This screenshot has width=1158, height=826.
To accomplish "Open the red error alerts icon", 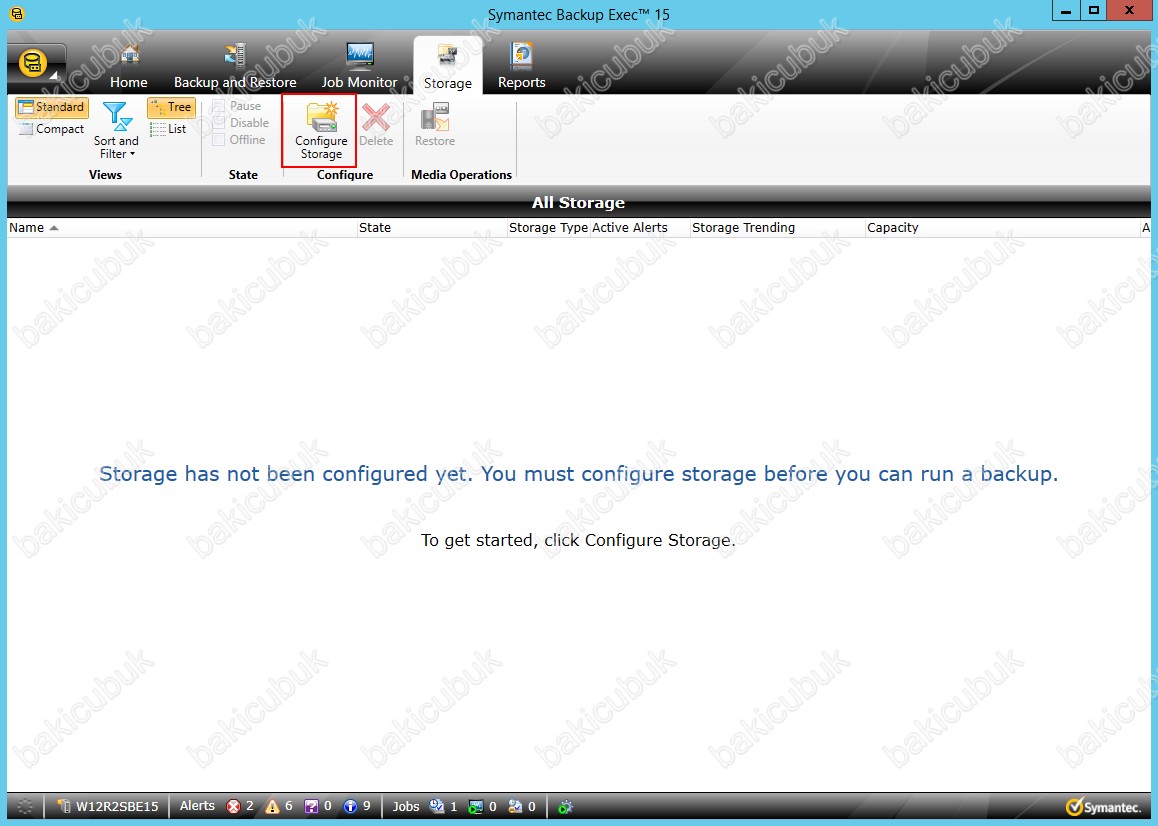I will point(233,806).
